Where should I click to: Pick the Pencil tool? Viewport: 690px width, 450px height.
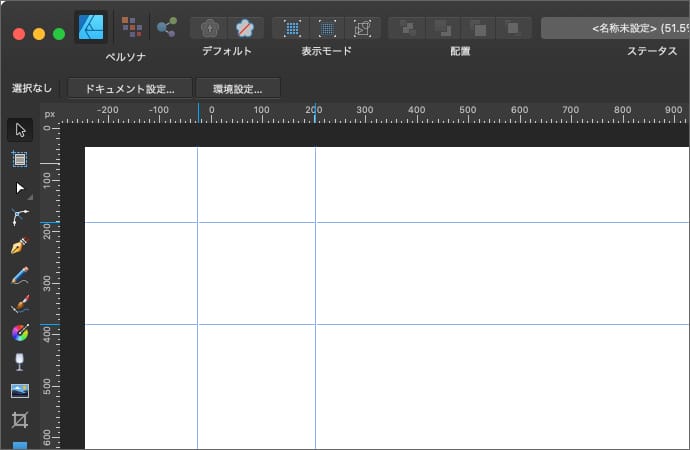click(x=20, y=274)
